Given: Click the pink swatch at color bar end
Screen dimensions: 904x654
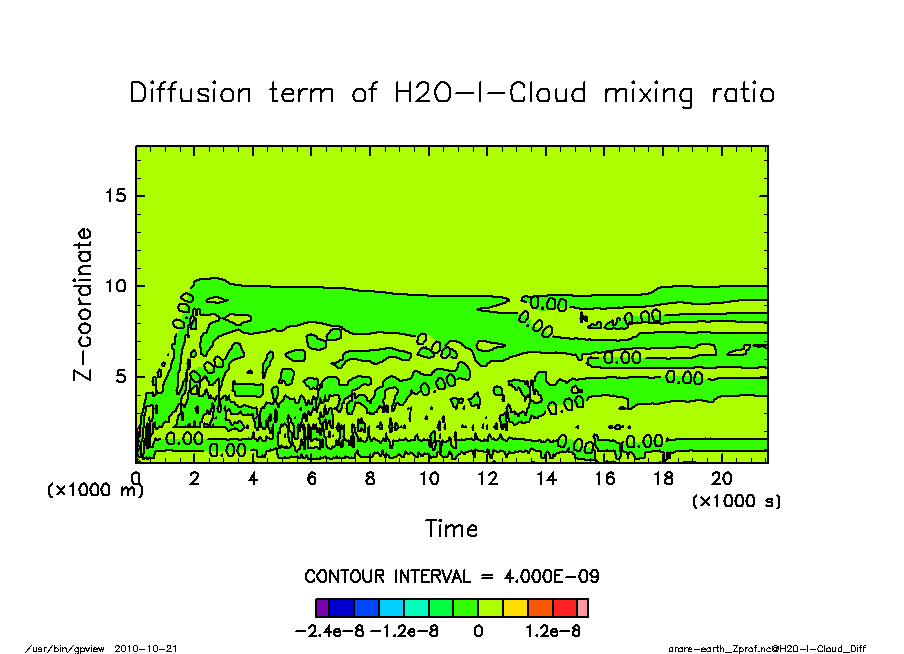Looking at the screenshot, I should (x=583, y=607).
